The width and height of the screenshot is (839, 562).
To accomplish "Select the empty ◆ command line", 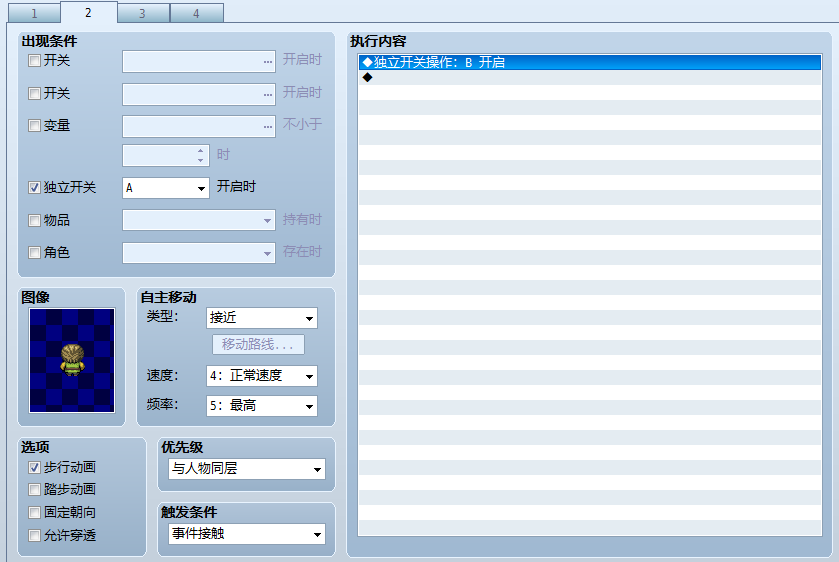I will point(590,78).
